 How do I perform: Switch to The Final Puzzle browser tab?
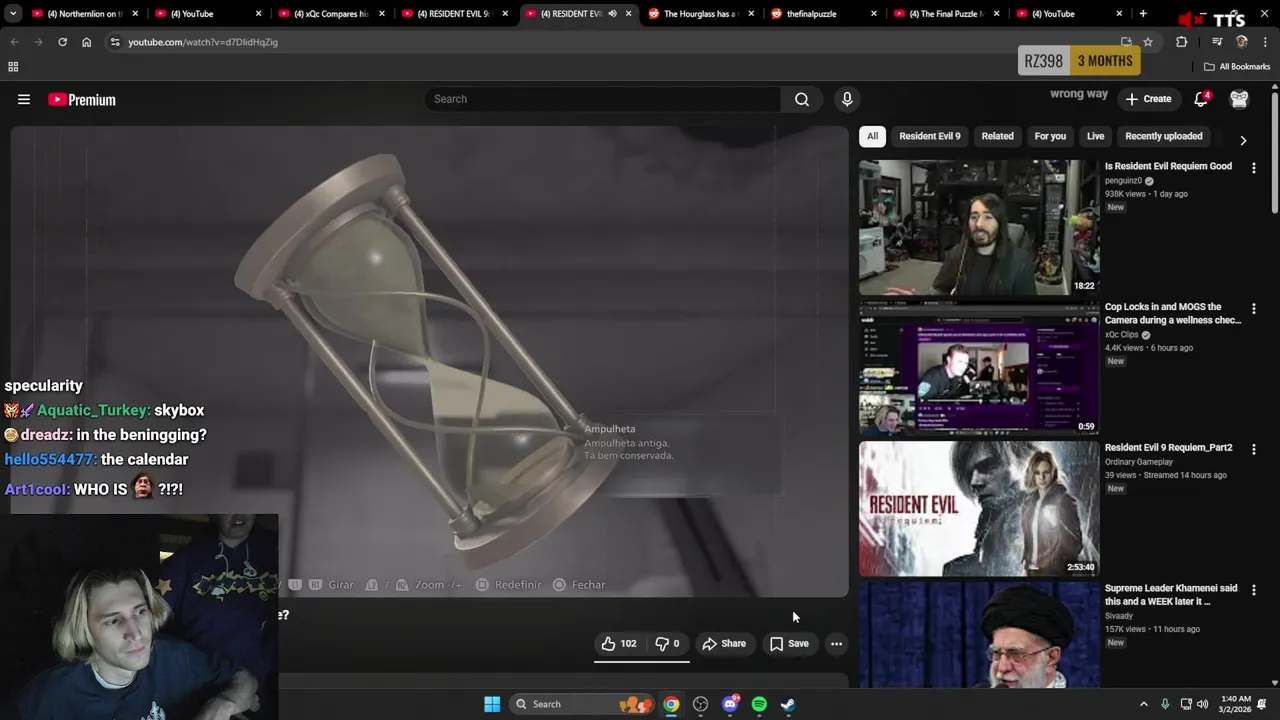pyautogui.click(x=948, y=14)
